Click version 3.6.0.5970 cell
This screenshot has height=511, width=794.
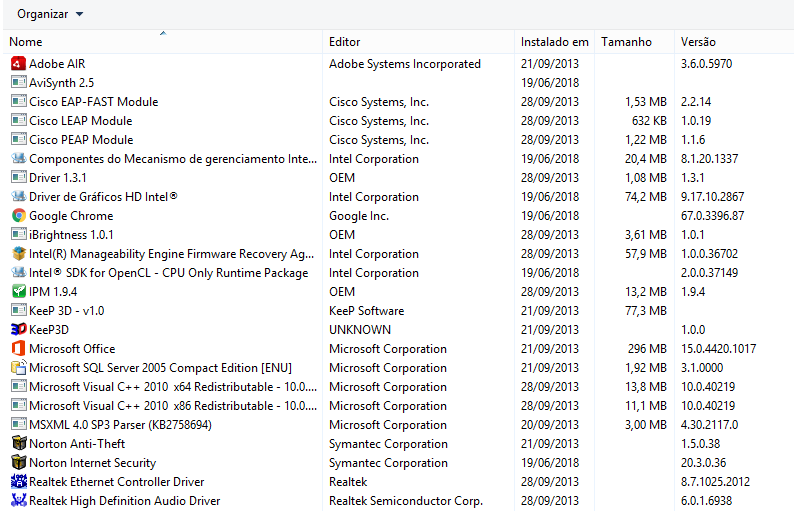[x=706, y=64]
